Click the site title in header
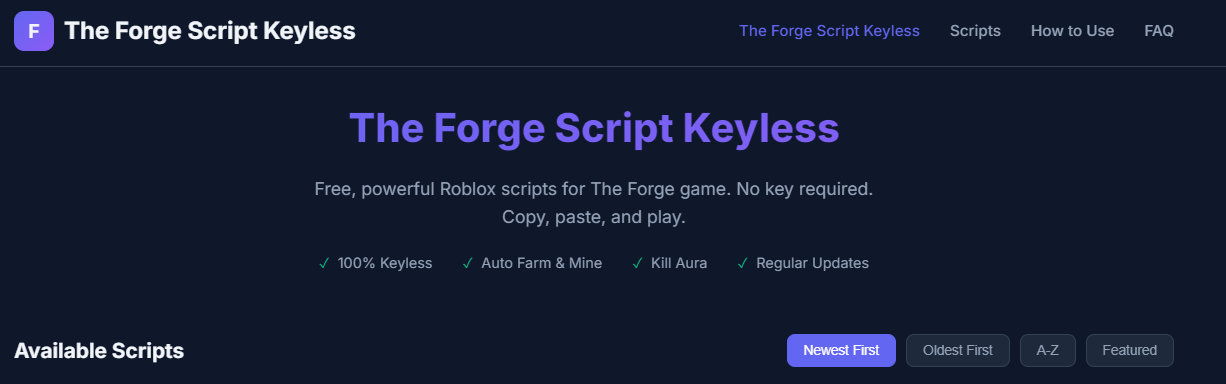This screenshot has height=384, width=1226. (210, 31)
